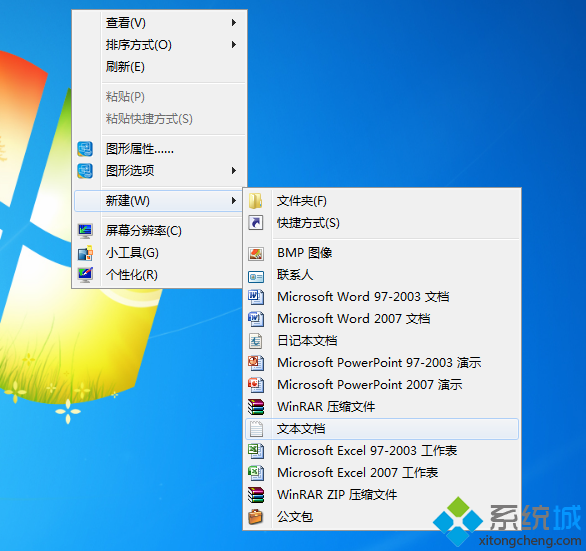The width and height of the screenshot is (586, 551).
Task: Select the highlighted 文本文档 entry
Action: (382, 429)
